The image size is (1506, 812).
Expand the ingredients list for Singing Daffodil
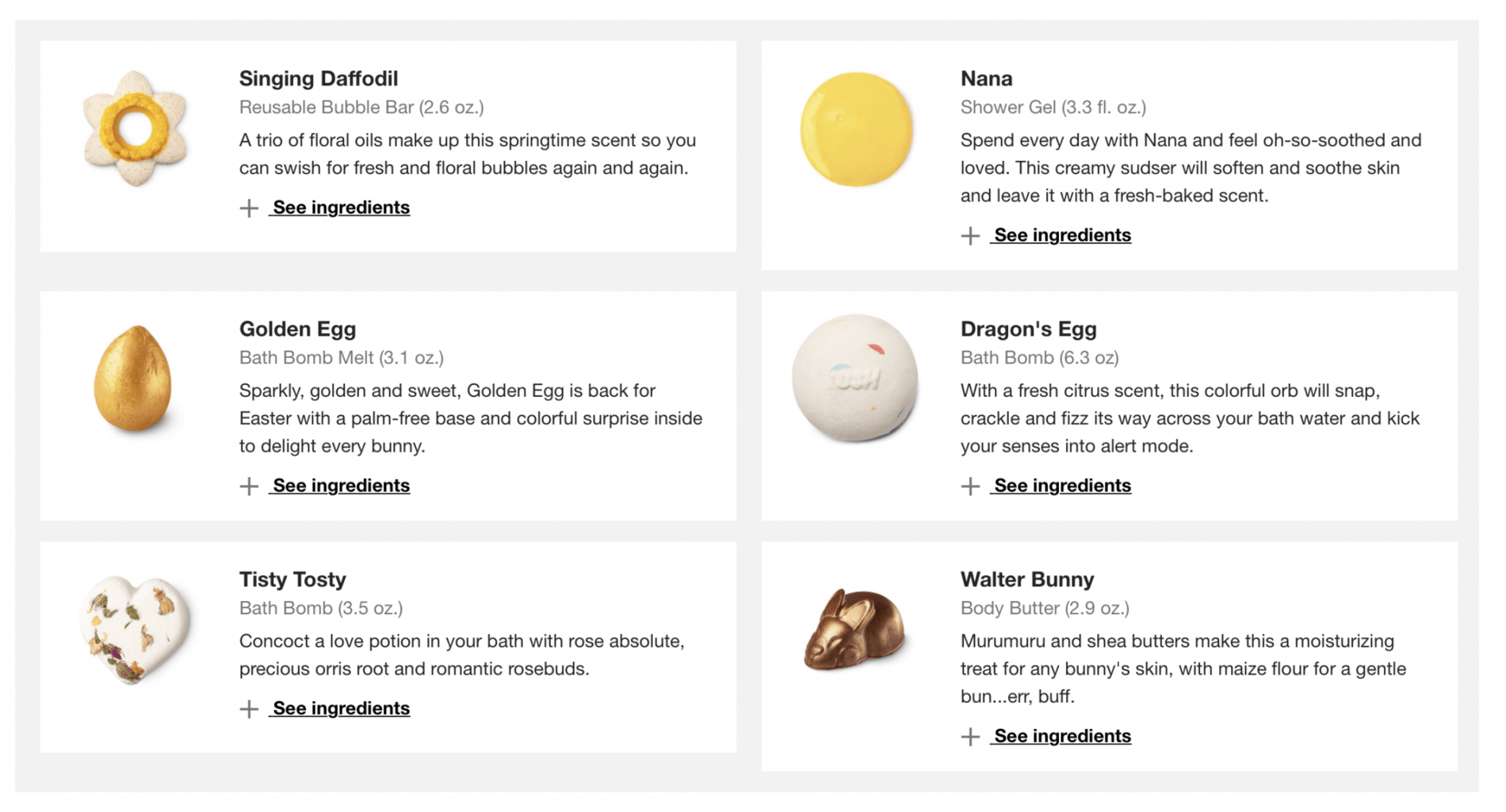coord(339,208)
